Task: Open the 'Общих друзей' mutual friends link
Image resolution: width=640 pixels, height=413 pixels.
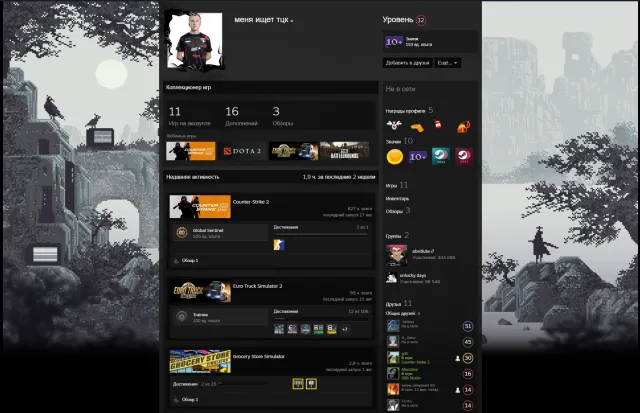Action: coord(402,313)
